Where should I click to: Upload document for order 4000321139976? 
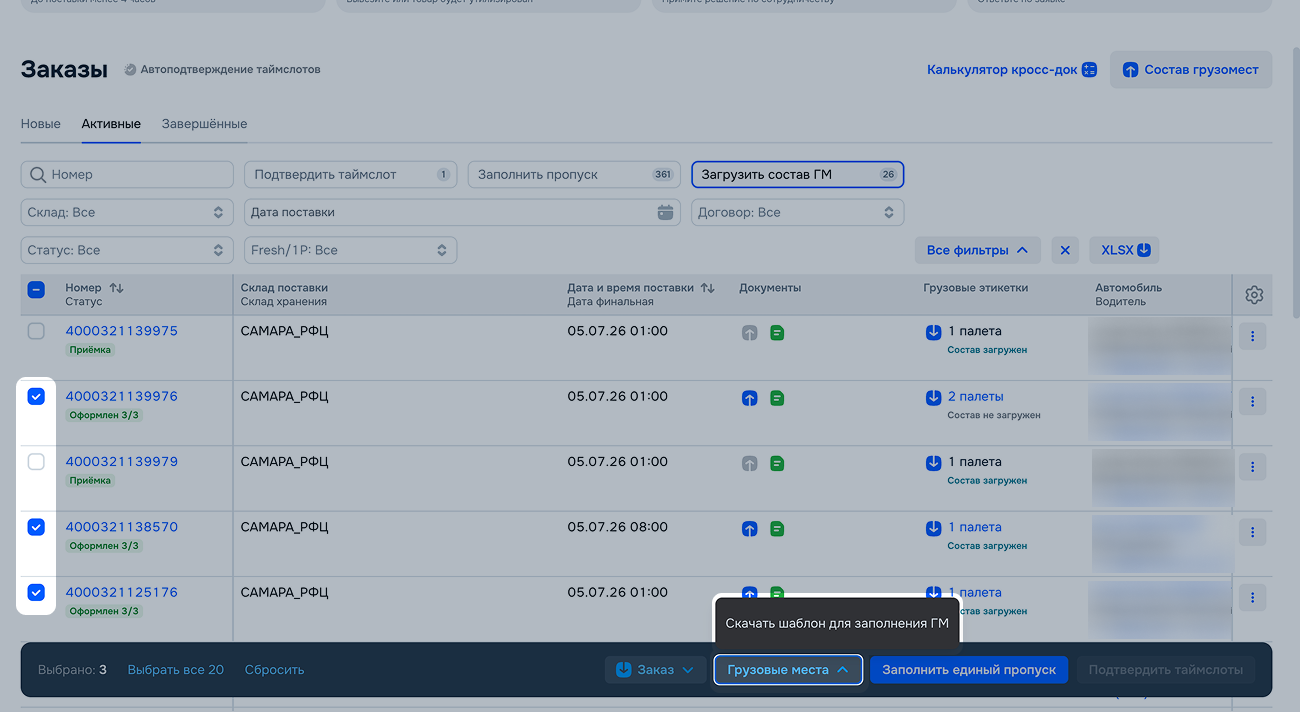[750, 398]
